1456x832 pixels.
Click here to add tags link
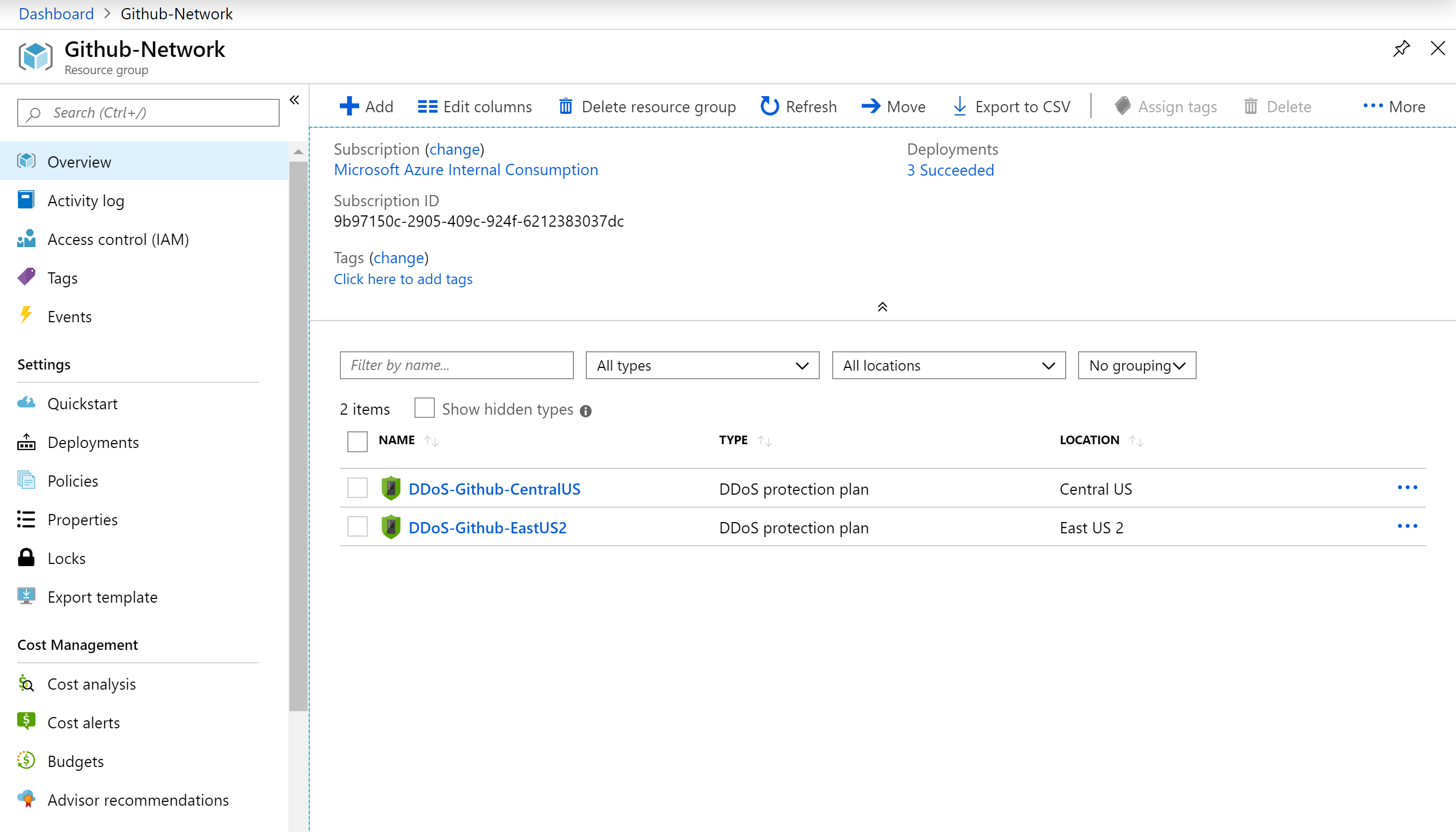pyautogui.click(x=403, y=279)
